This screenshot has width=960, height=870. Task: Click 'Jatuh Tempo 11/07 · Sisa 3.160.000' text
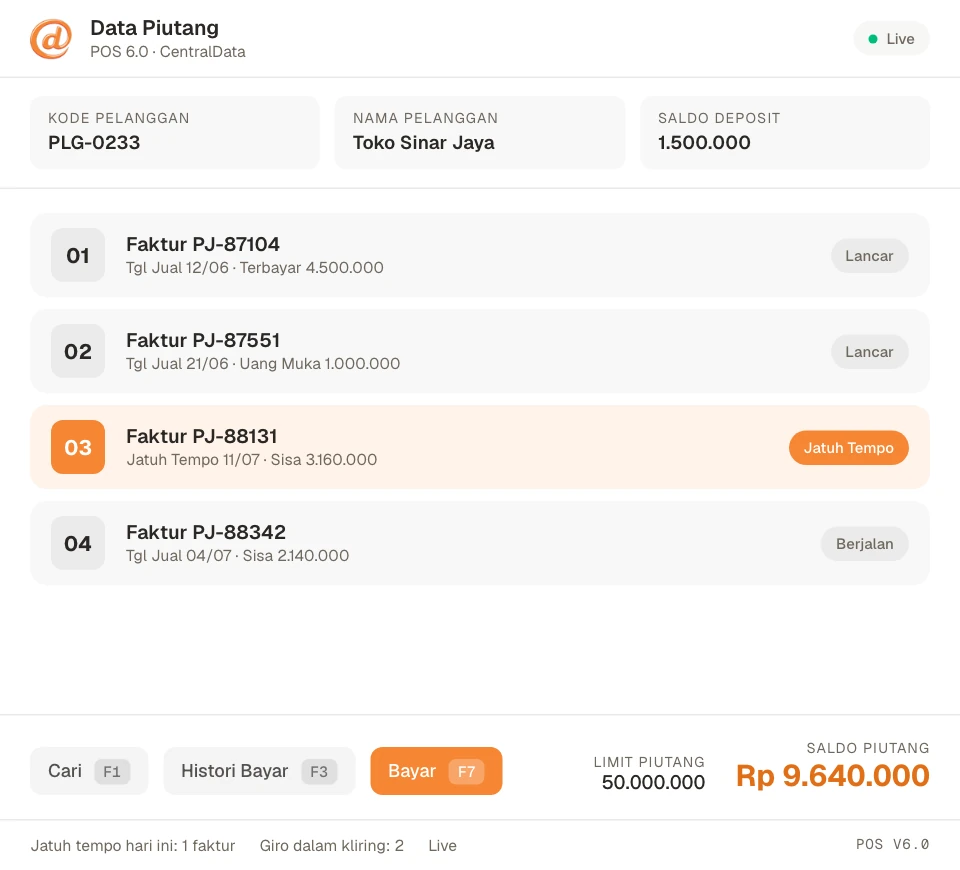coord(252,460)
